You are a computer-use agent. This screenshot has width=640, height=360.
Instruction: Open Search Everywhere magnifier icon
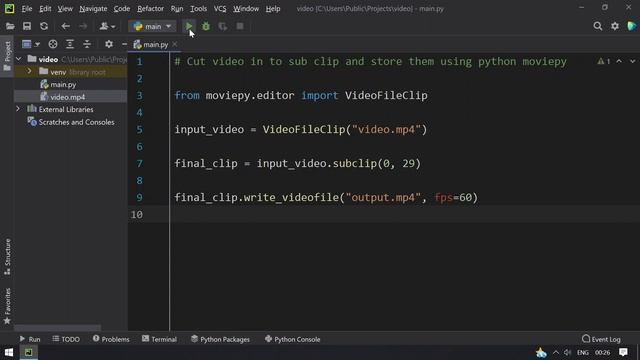(x=598, y=27)
